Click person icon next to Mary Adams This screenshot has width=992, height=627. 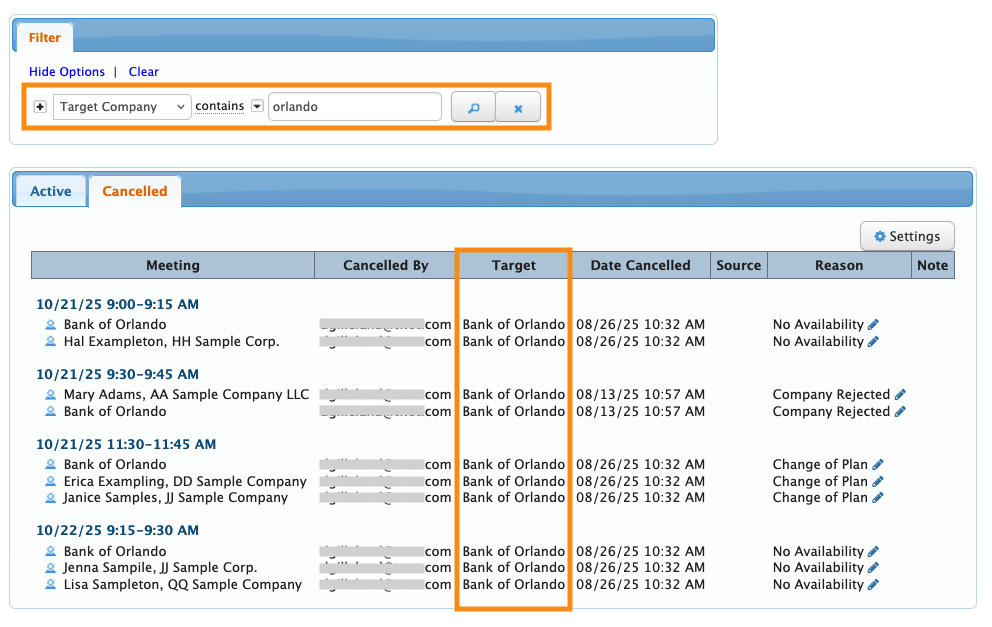point(51,394)
